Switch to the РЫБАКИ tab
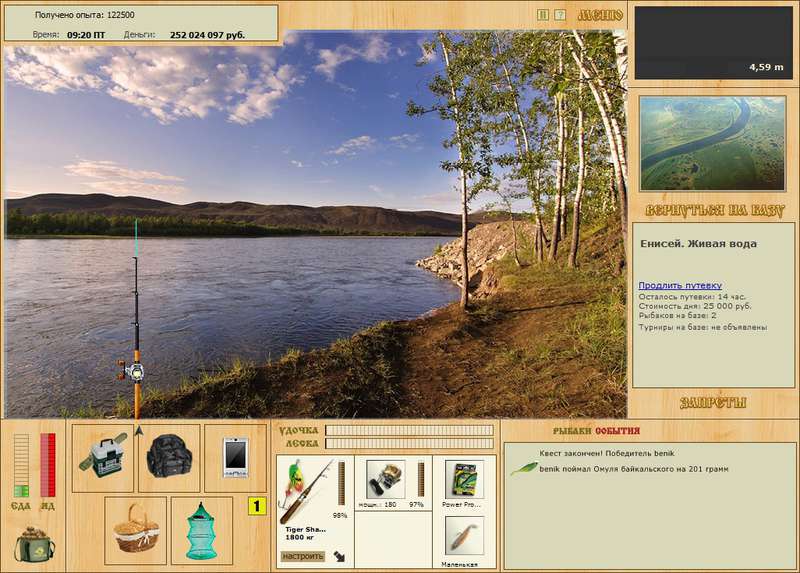The image size is (800, 573). point(573,431)
